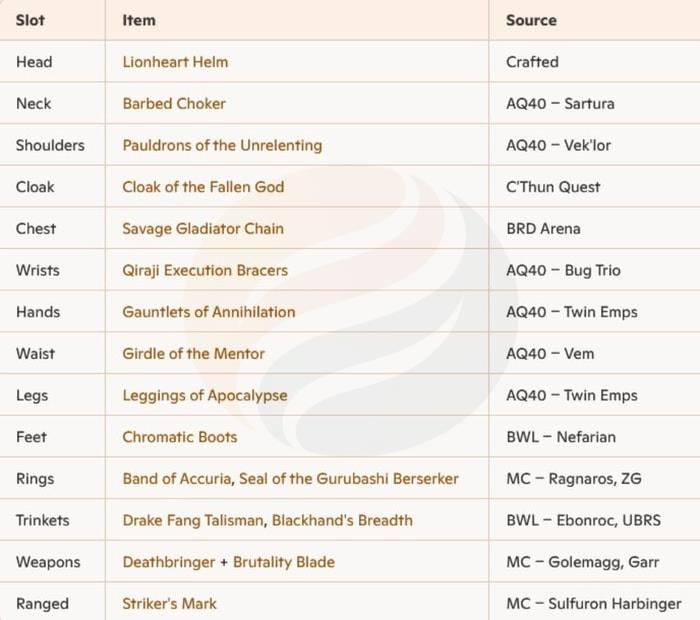Image resolution: width=700 pixels, height=620 pixels.
Task: Open the Brutality Blade link
Action: point(284,562)
